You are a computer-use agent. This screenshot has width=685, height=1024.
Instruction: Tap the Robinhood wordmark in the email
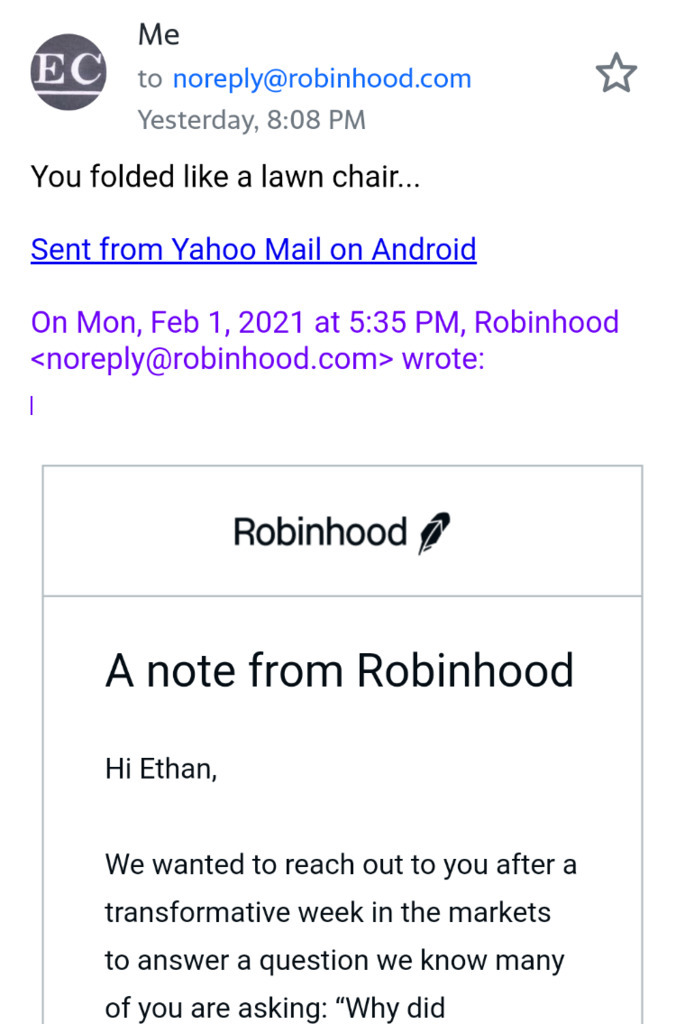coord(320,532)
